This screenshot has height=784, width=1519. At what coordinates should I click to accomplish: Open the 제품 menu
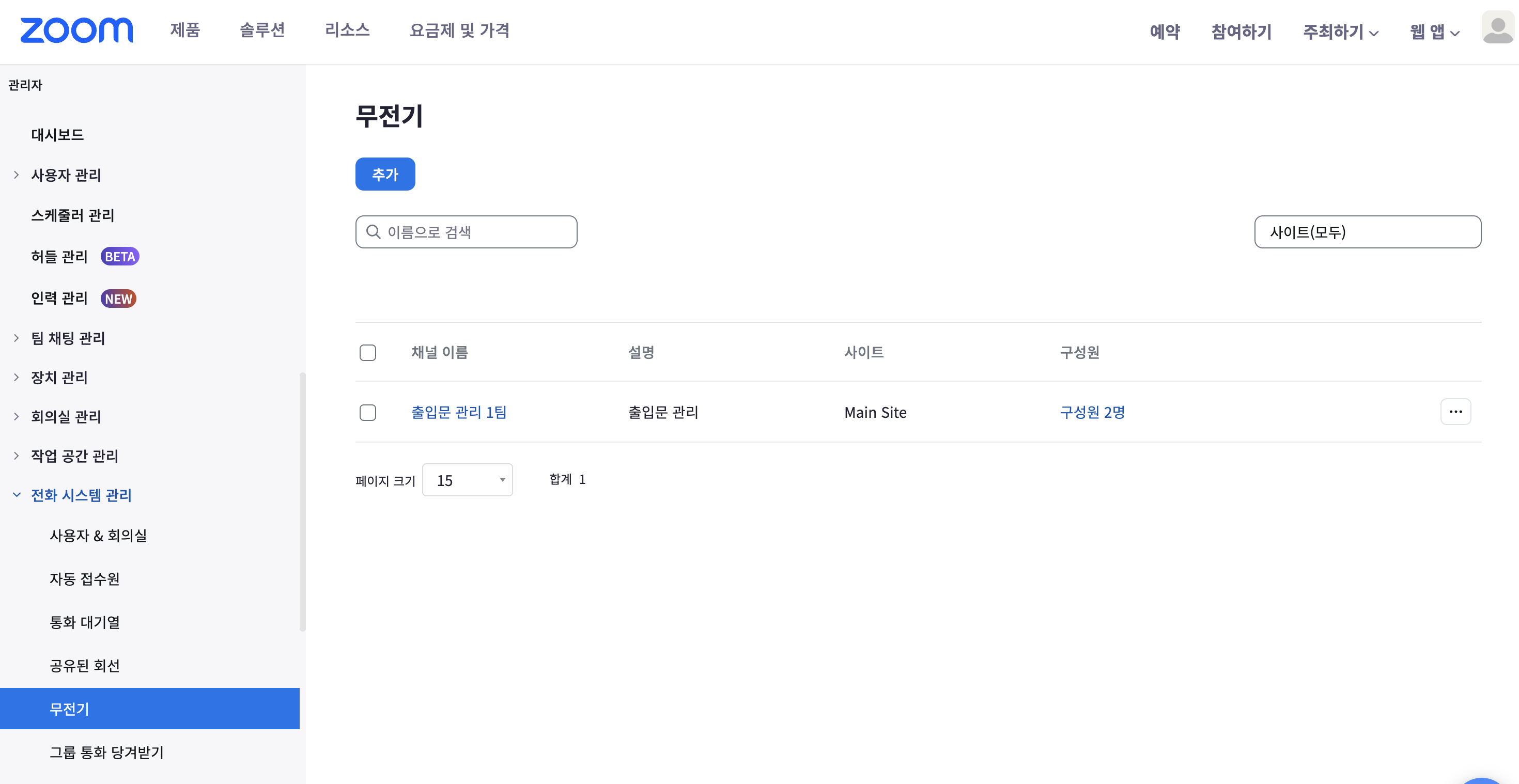185,30
